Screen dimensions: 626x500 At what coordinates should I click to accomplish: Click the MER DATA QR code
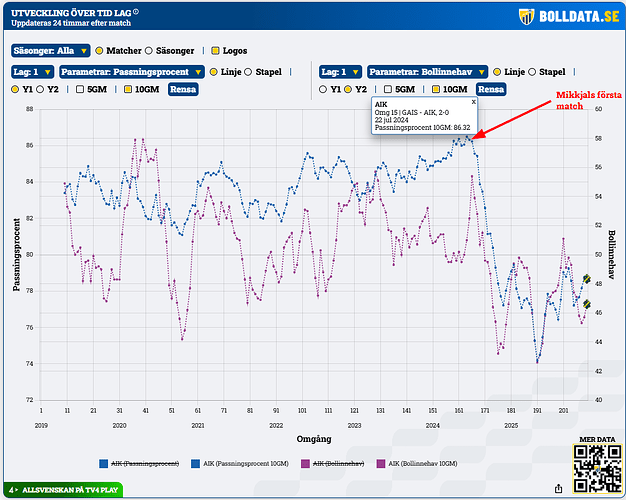pos(596,470)
